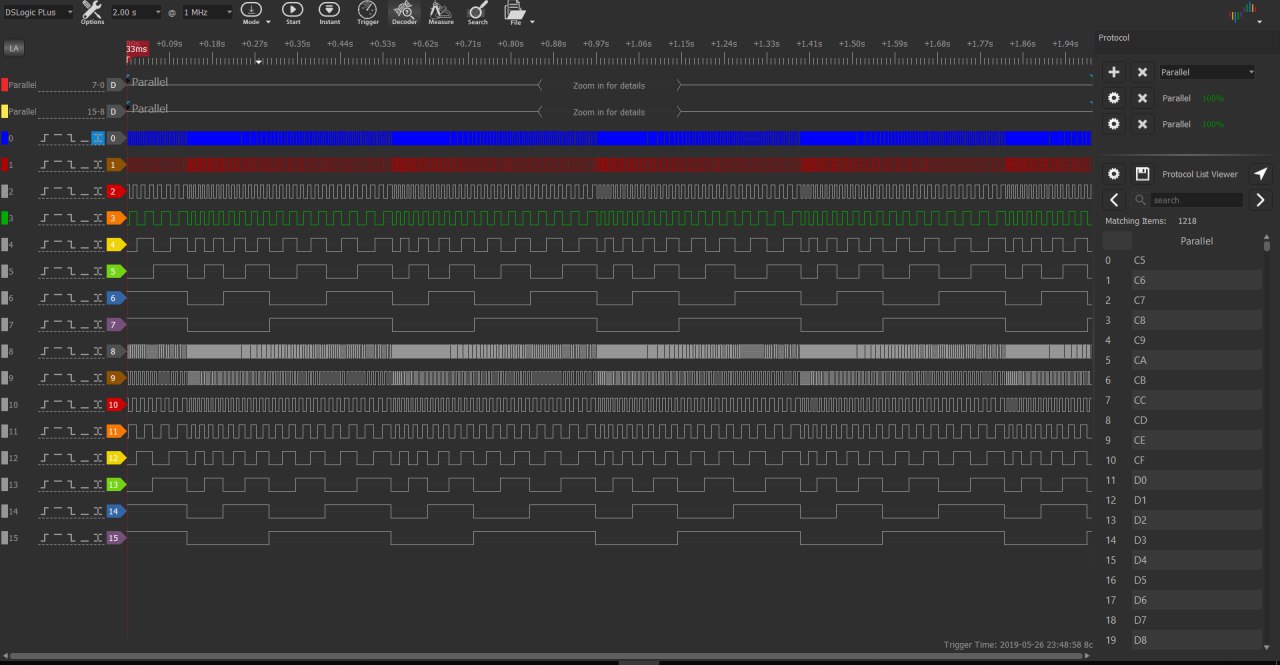Screen dimensions: 1280x665
Task: Open the Trigger panel
Action: point(368,12)
